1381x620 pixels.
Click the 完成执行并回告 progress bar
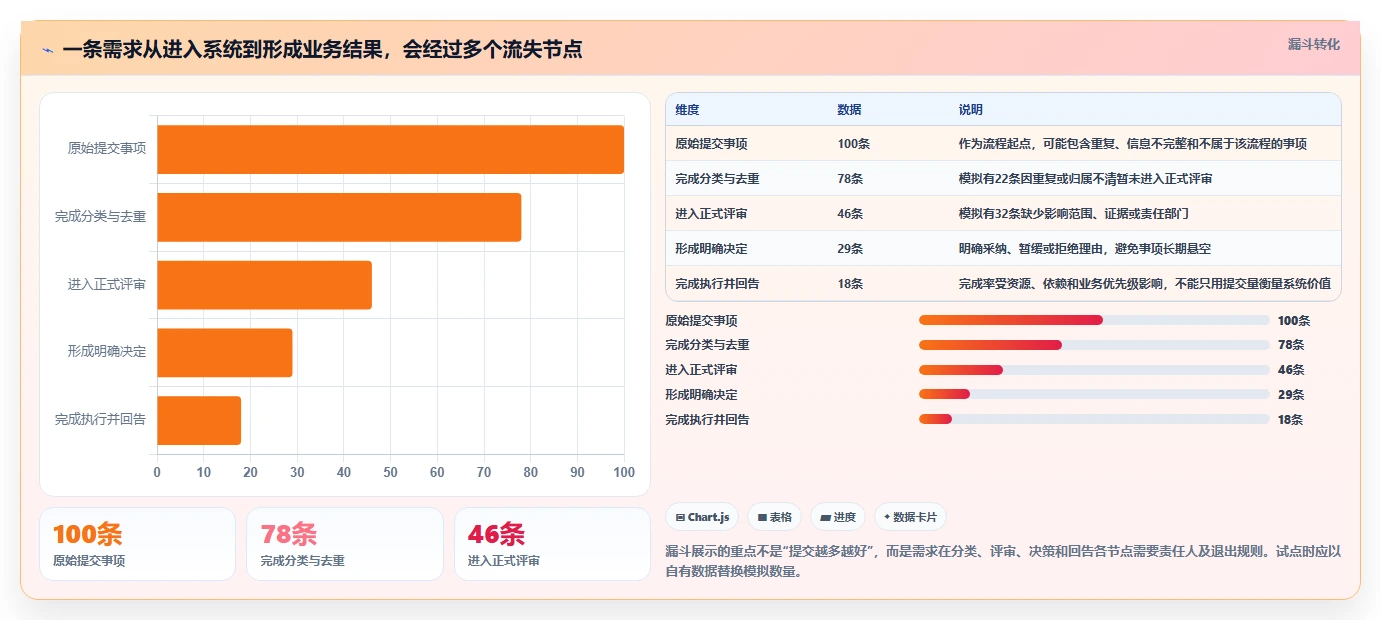[x=1094, y=419]
